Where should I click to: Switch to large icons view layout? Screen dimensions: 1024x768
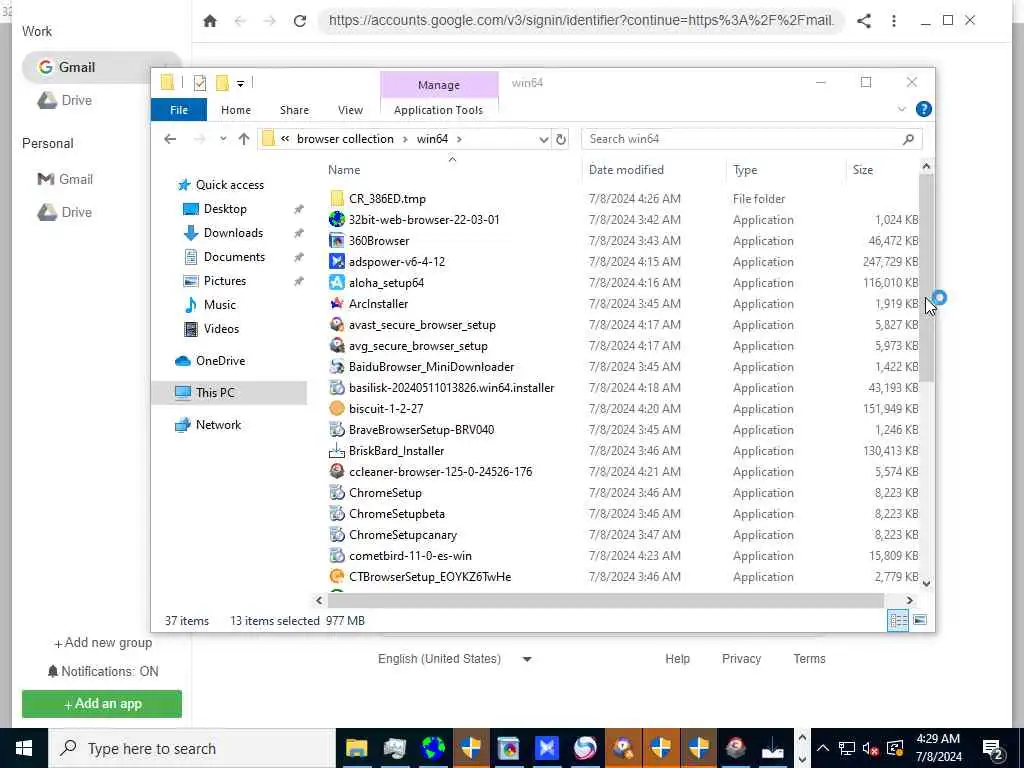(x=920, y=620)
